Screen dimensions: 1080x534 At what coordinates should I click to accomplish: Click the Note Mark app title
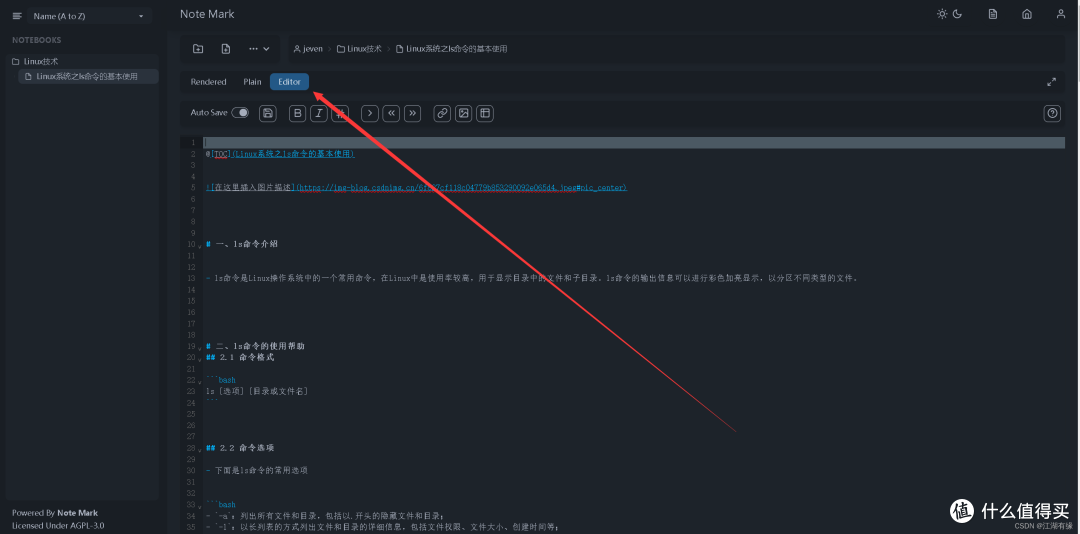(x=207, y=14)
